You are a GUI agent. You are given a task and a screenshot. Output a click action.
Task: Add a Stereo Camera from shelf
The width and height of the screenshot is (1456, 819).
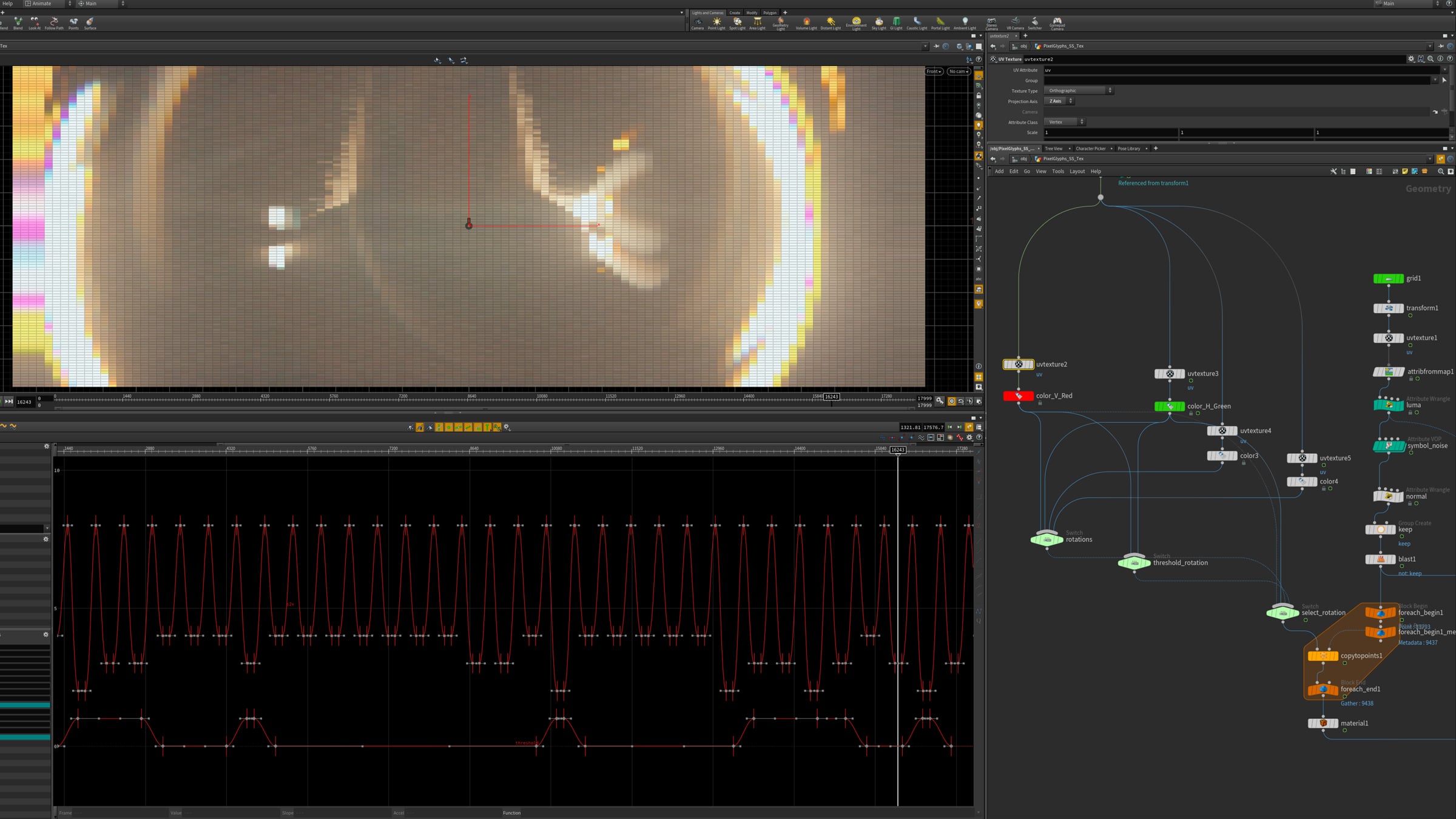991,23
